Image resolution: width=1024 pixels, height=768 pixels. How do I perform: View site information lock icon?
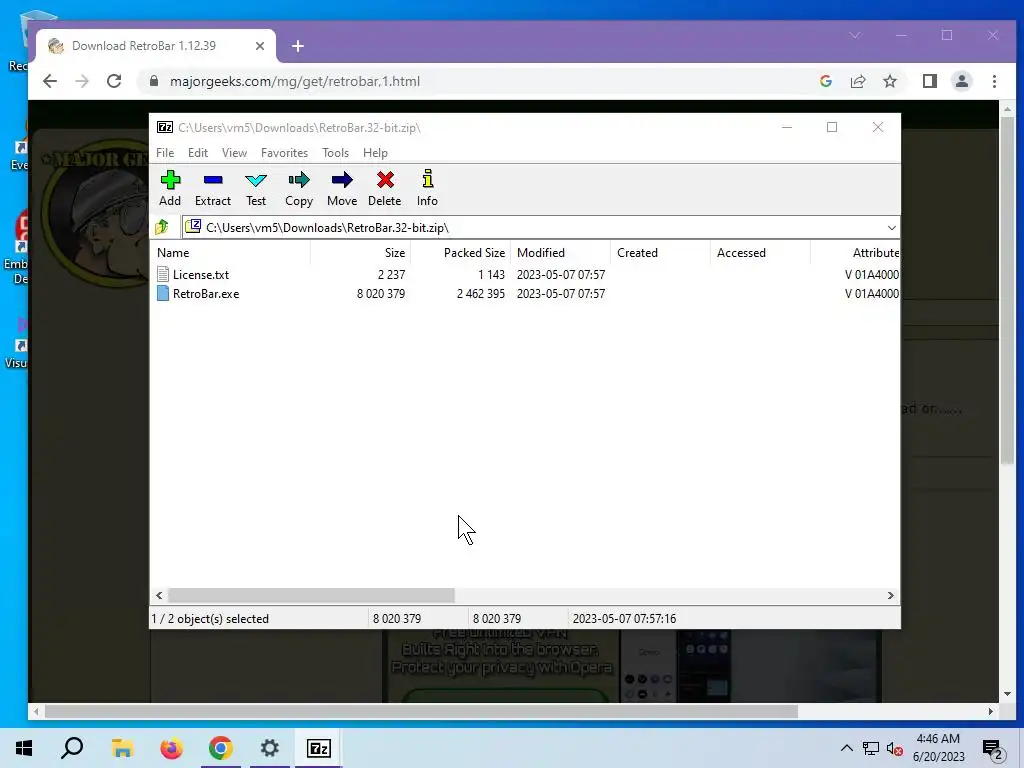pos(154,81)
